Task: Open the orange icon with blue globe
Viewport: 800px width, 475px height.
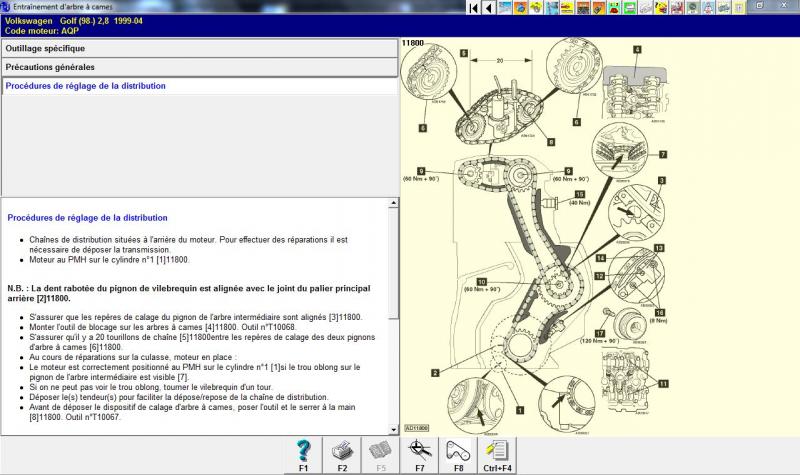Action: tap(520, 7)
